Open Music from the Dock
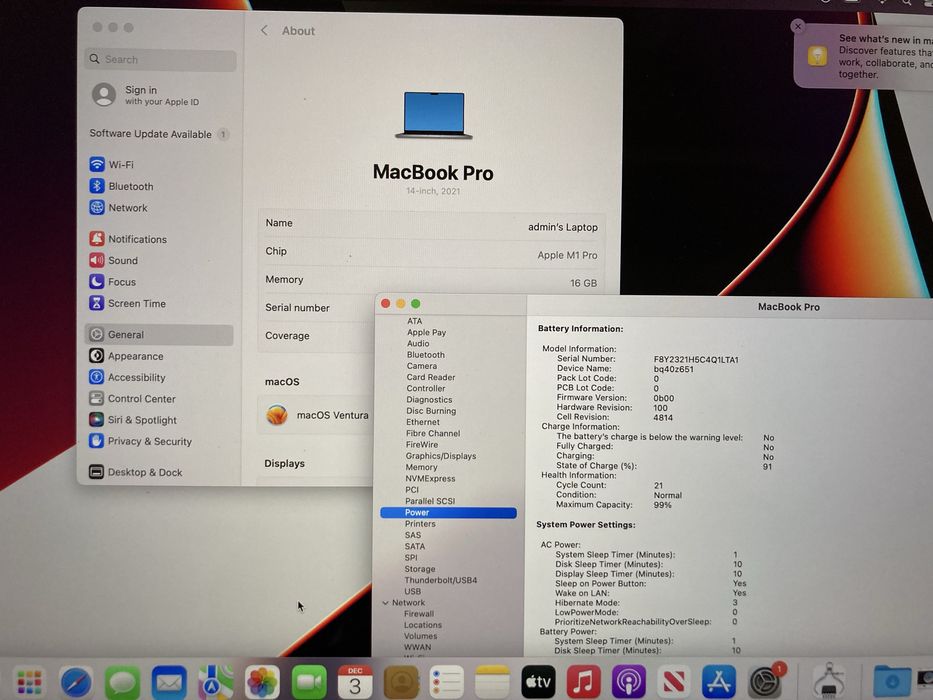The height and width of the screenshot is (700, 933). click(583, 682)
